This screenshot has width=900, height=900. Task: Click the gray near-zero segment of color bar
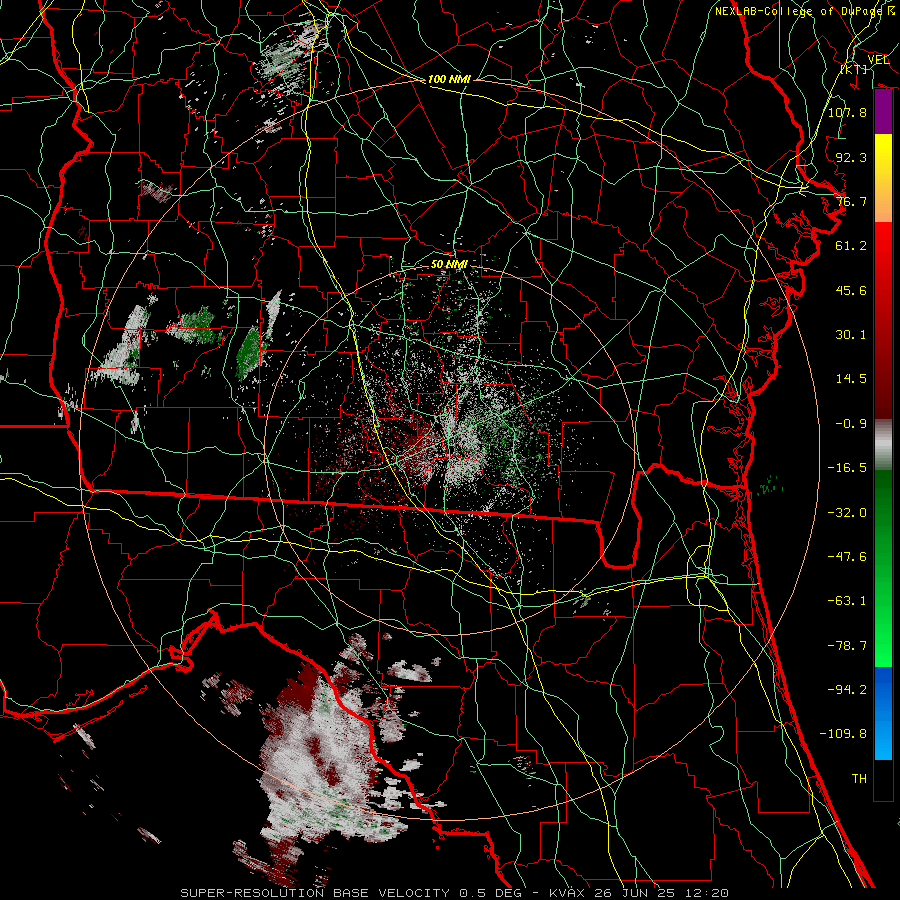(x=883, y=445)
